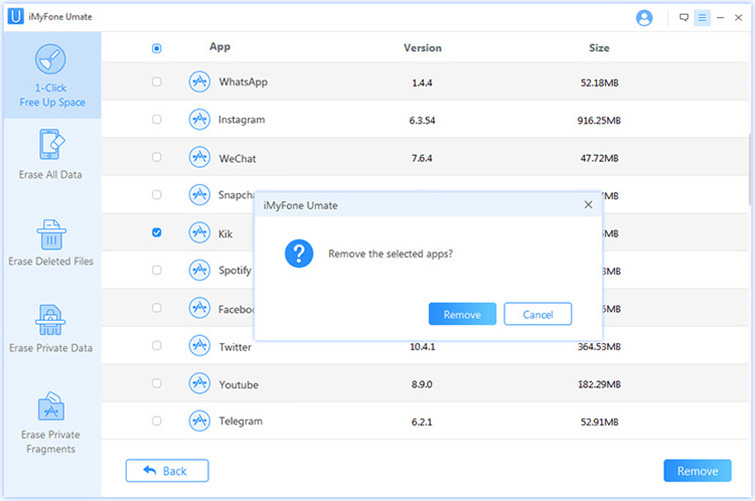755x501 pixels.
Task: Click the feedback chat bubble icon
Action: click(x=684, y=18)
